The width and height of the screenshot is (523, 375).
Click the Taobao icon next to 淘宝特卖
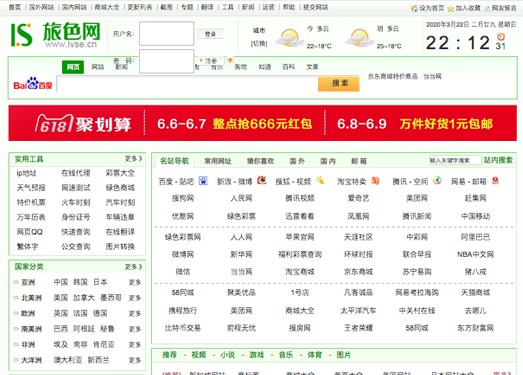[375, 180]
